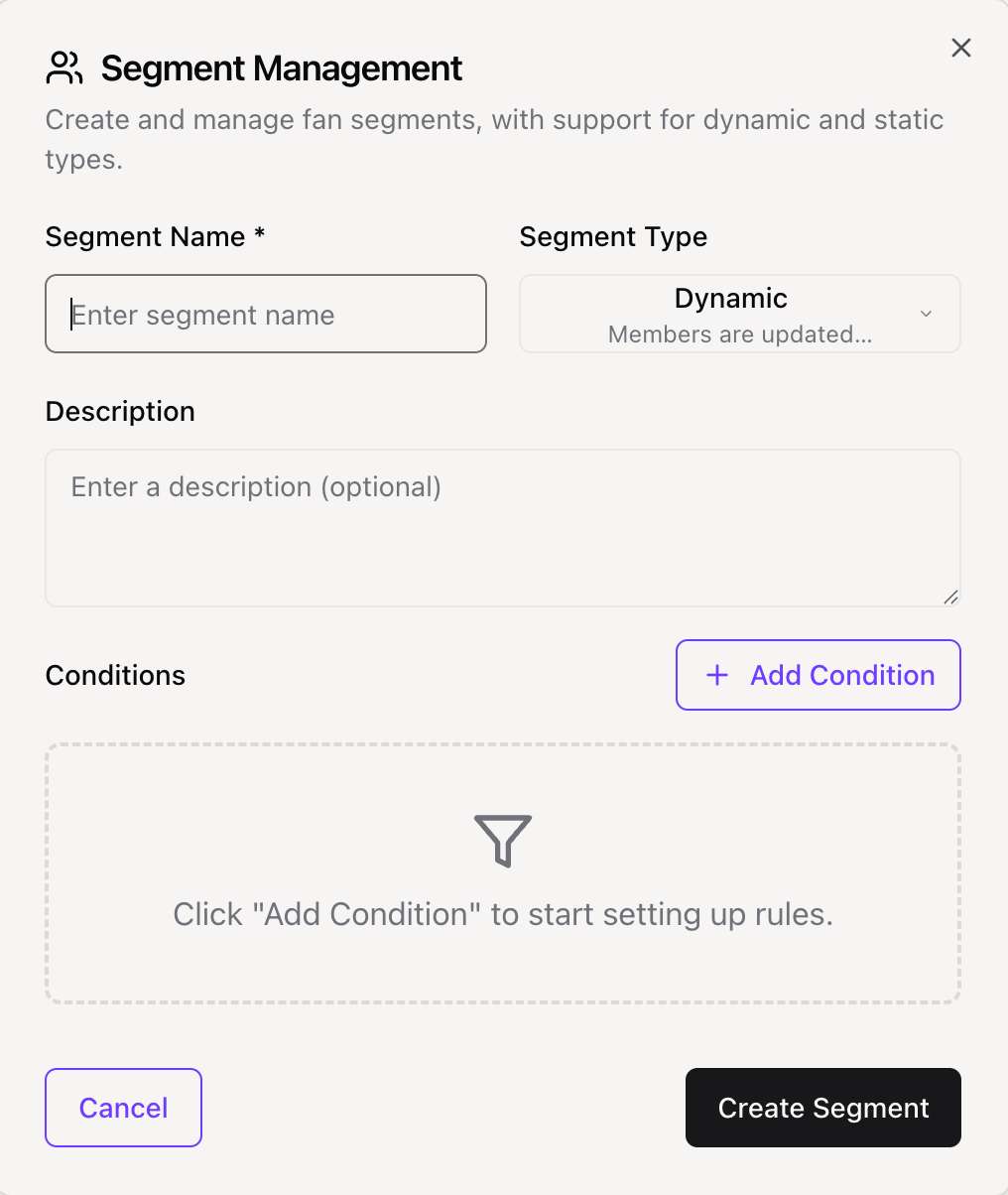Click the Segment Name label
The image size is (1008, 1195).
pos(155,237)
